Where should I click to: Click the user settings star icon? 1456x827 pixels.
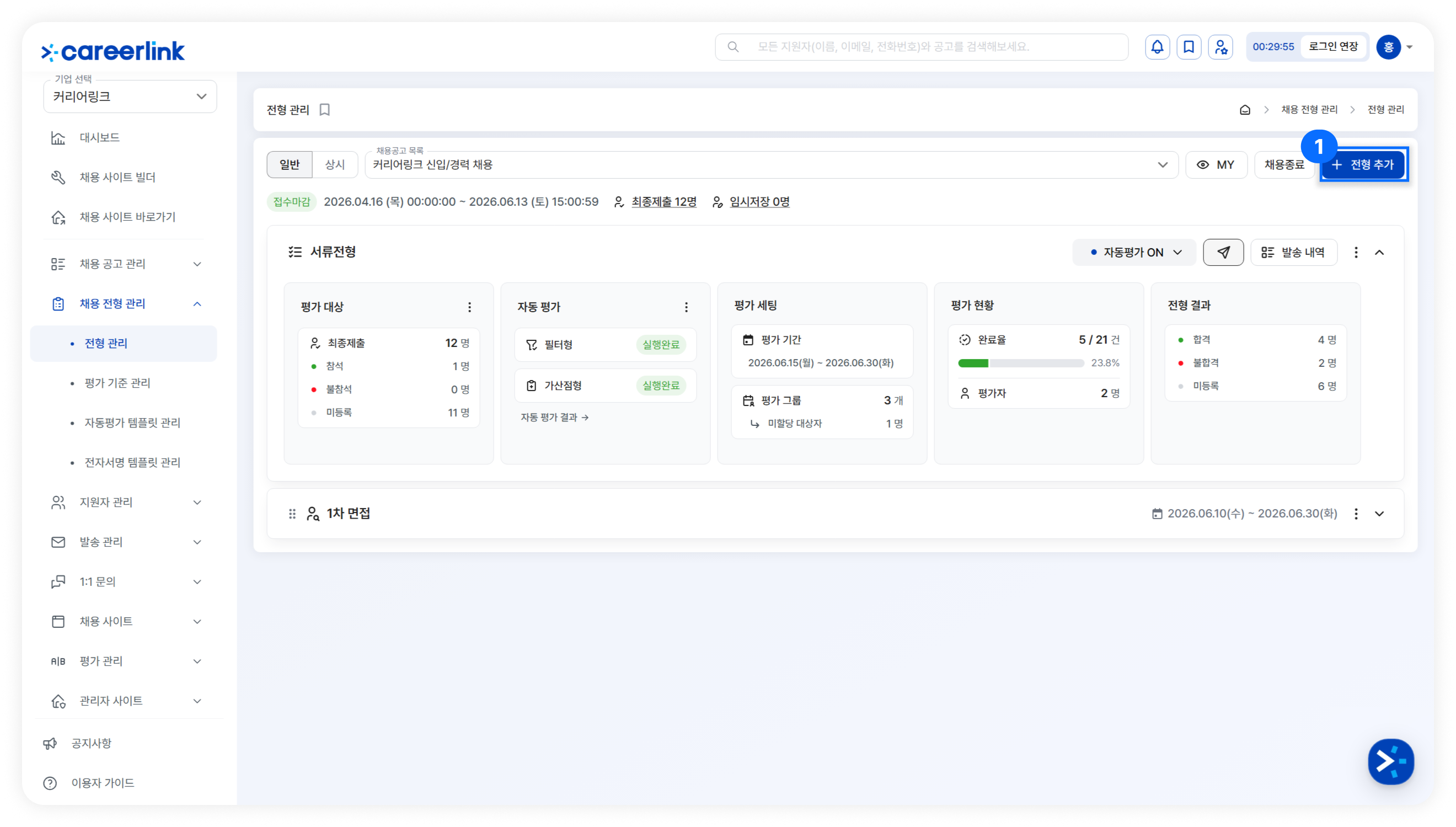pyautogui.click(x=1221, y=46)
